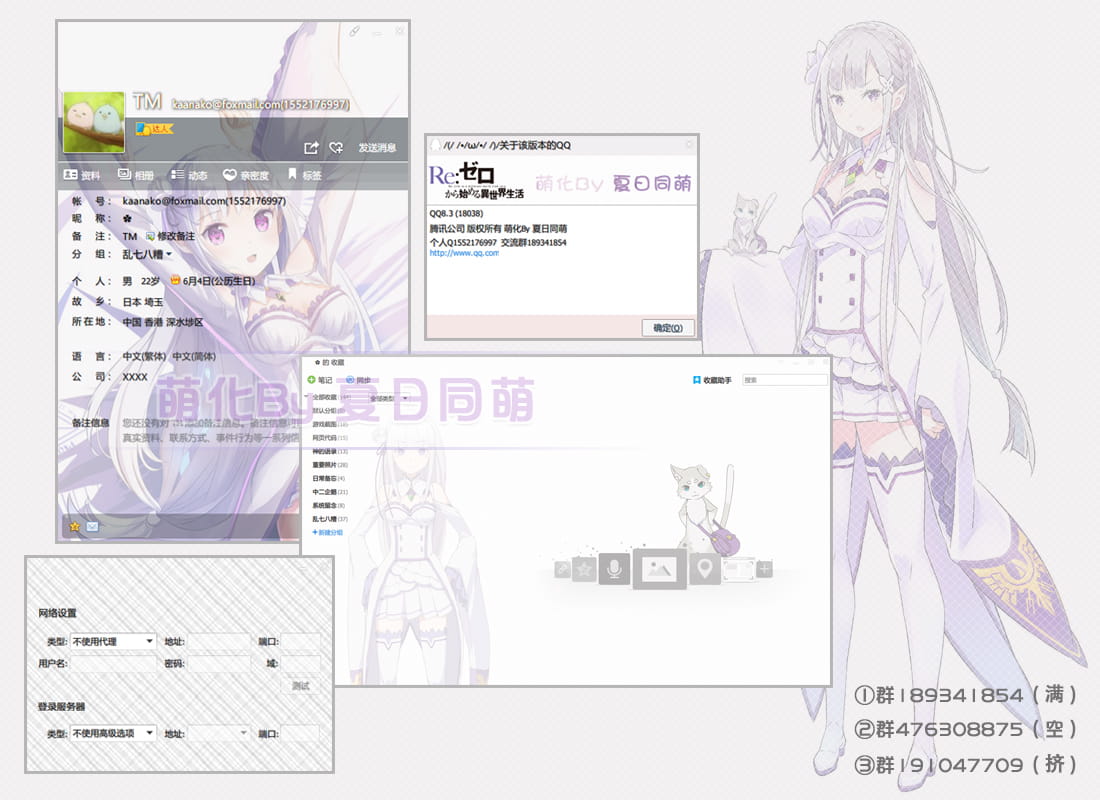Click the heart-plus icon in profile header
Viewport: 1100px width, 800px height.
[337, 148]
